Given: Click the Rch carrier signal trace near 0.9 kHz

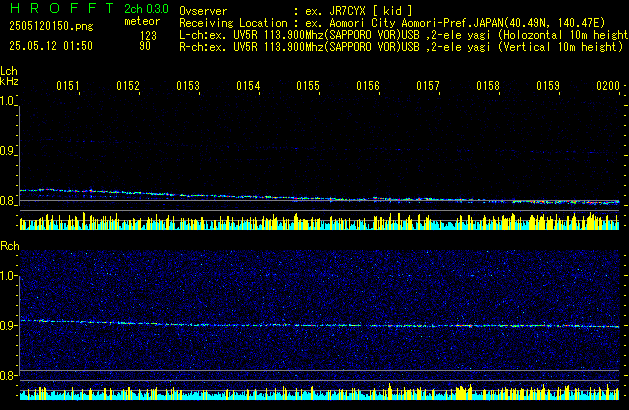Looking at the screenshot, I should tap(319, 324).
